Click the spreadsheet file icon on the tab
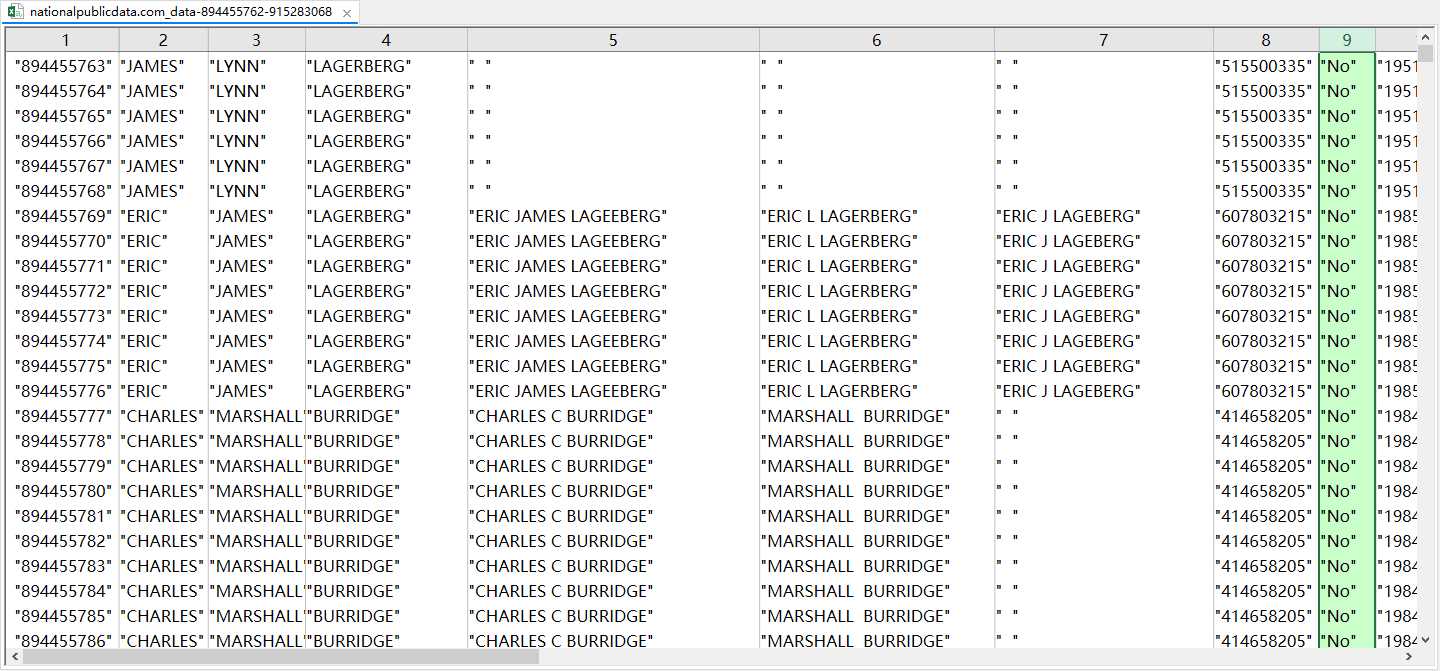1440x671 pixels. point(15,12)
